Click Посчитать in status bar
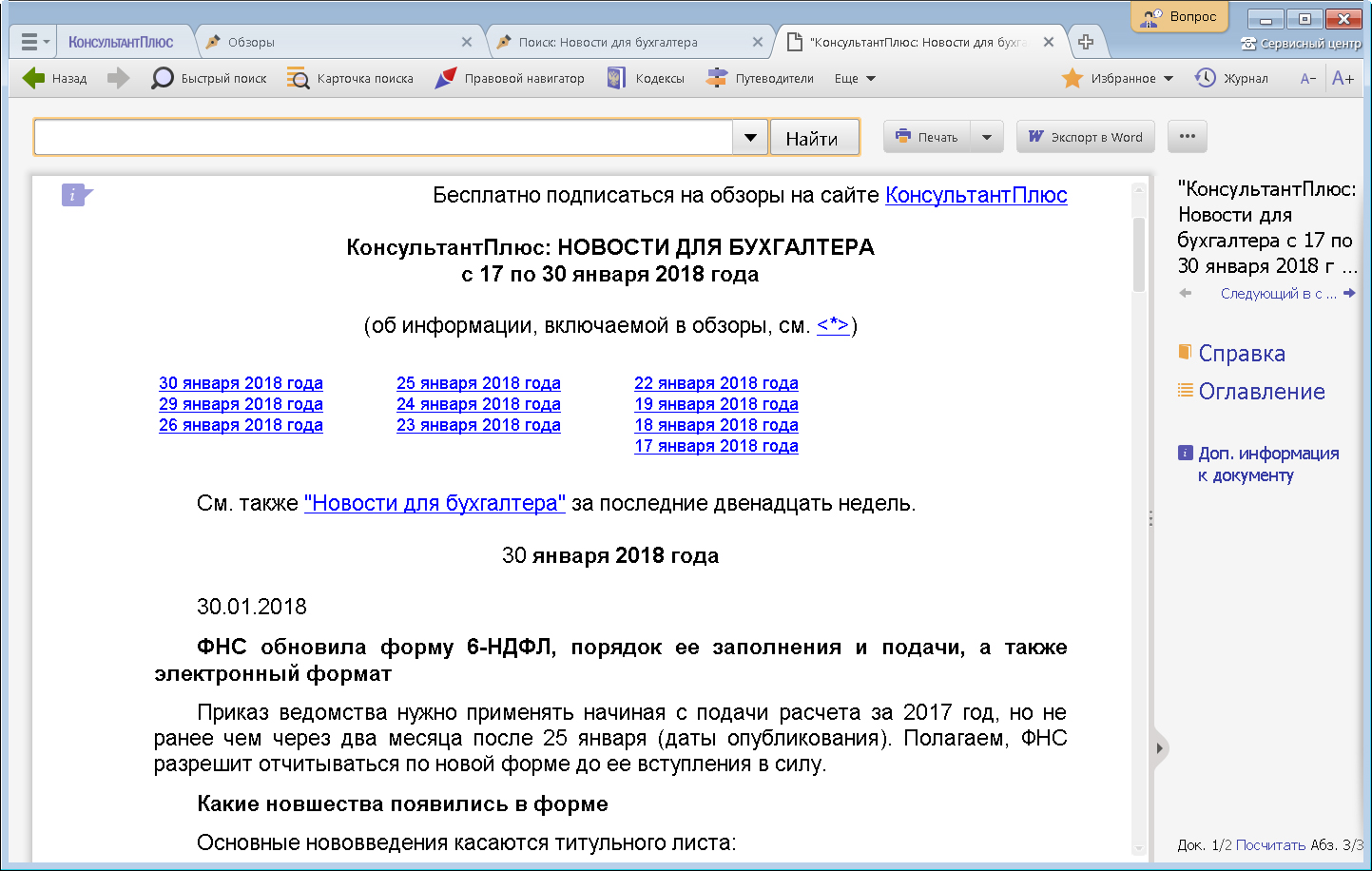Screen dimensions: 1372x871 click(1271, 844)
